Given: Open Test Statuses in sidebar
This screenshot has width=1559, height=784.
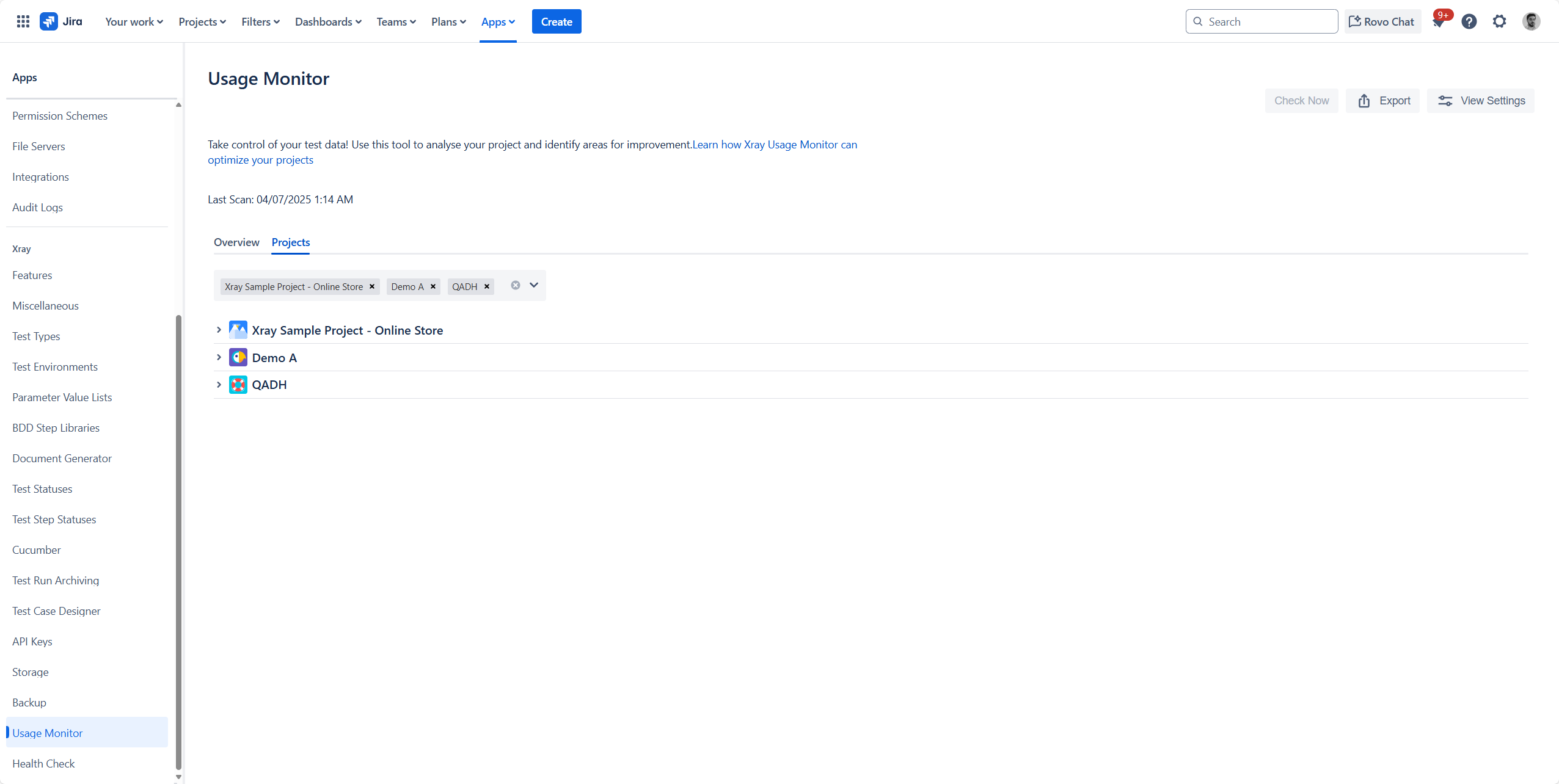Looking at the screenshot, I should 42,489.
